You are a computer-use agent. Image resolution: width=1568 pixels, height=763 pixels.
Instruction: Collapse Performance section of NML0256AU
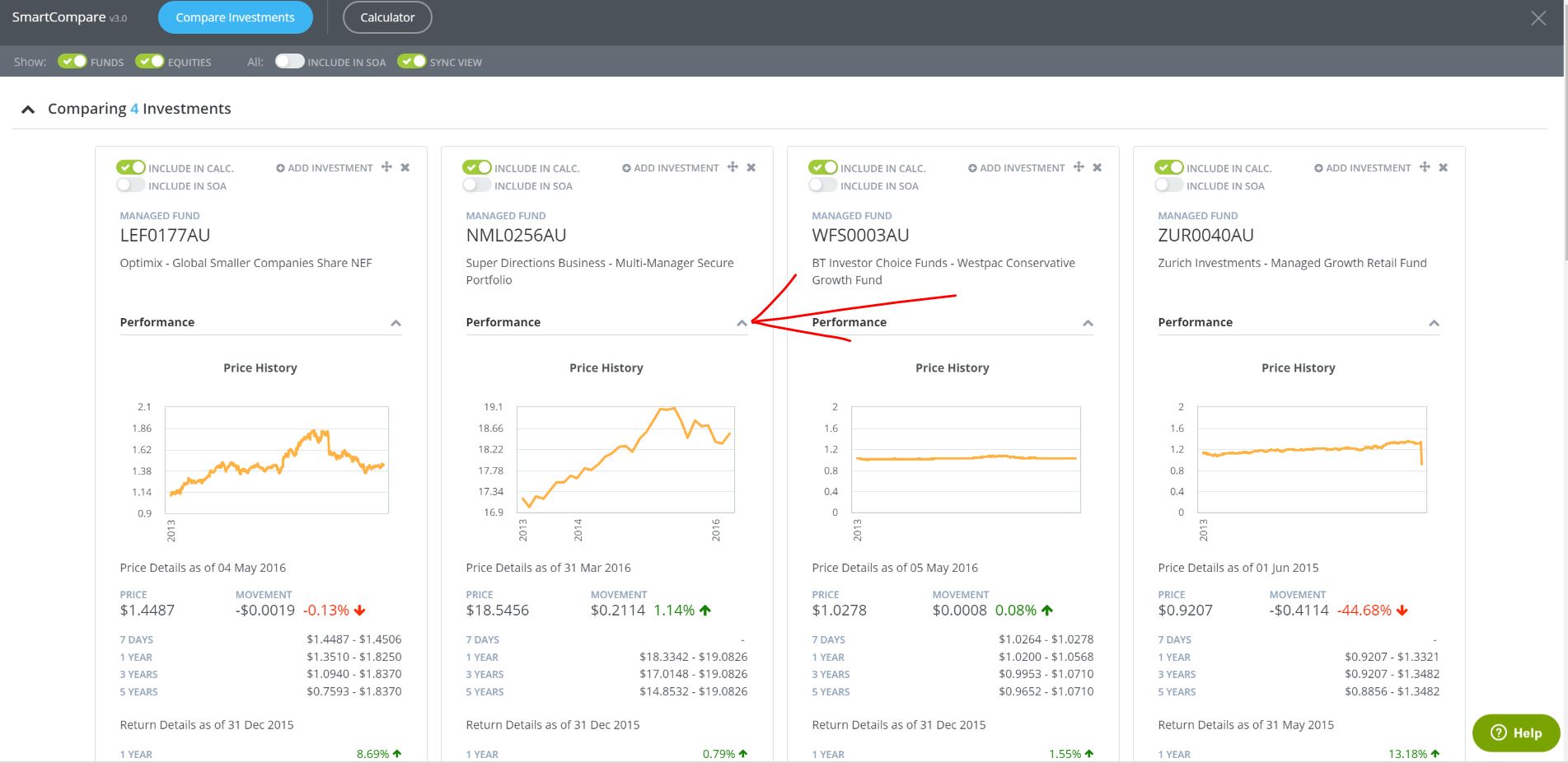tap(742, 323)
